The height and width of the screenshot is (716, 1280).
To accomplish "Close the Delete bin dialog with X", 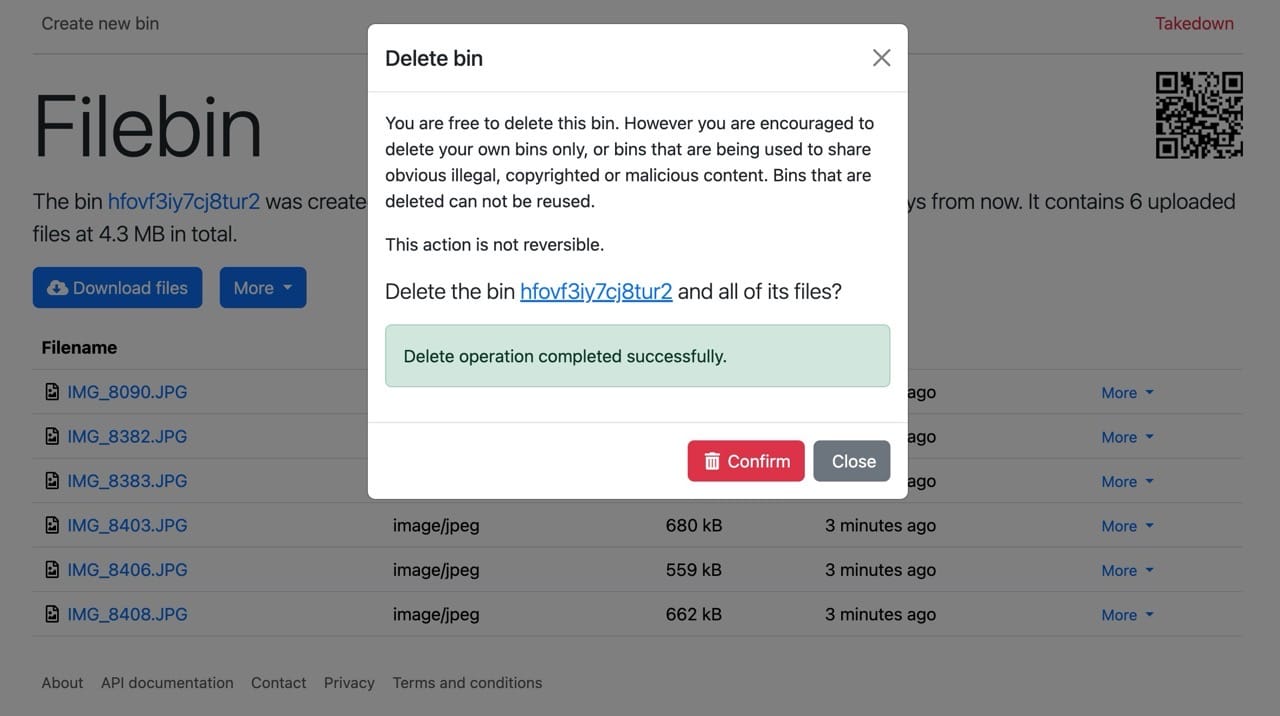I will point(881,58).
